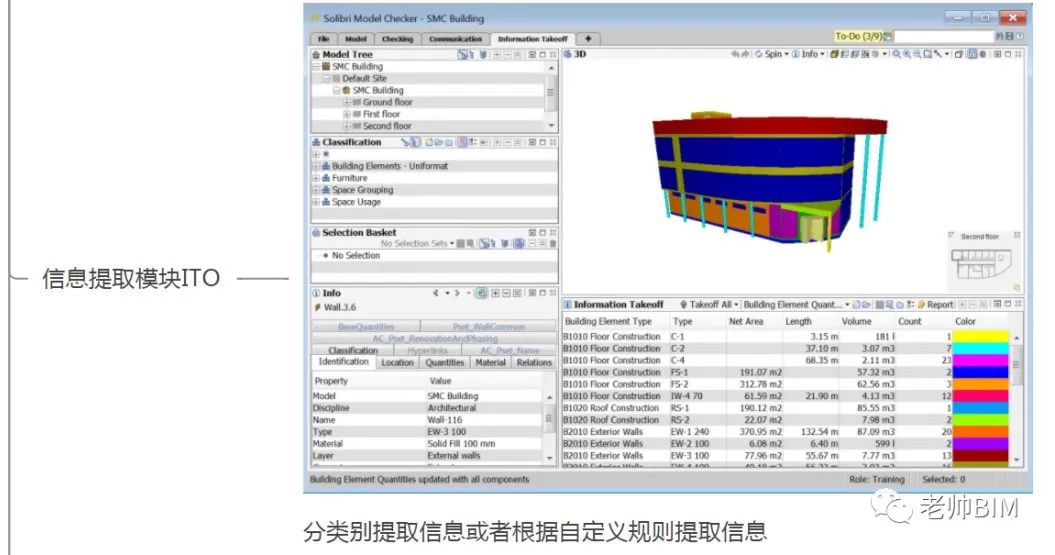
Task: Select the Wall-116 name value
Action: coord(445,420)
